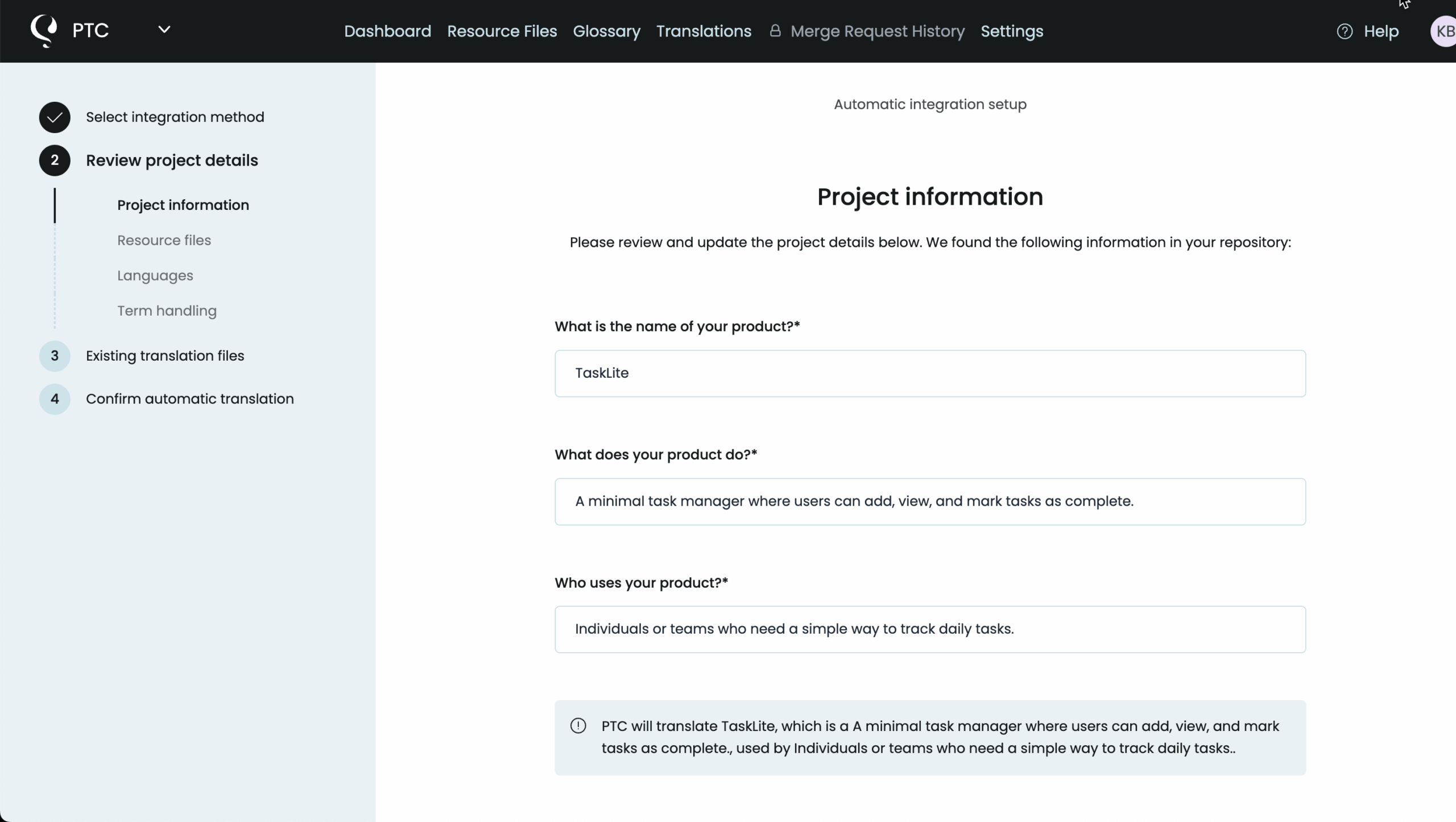Viewport: 1456px width, 822px height.
Task: Navigate to Translations
Action: [x=704, y=31]
